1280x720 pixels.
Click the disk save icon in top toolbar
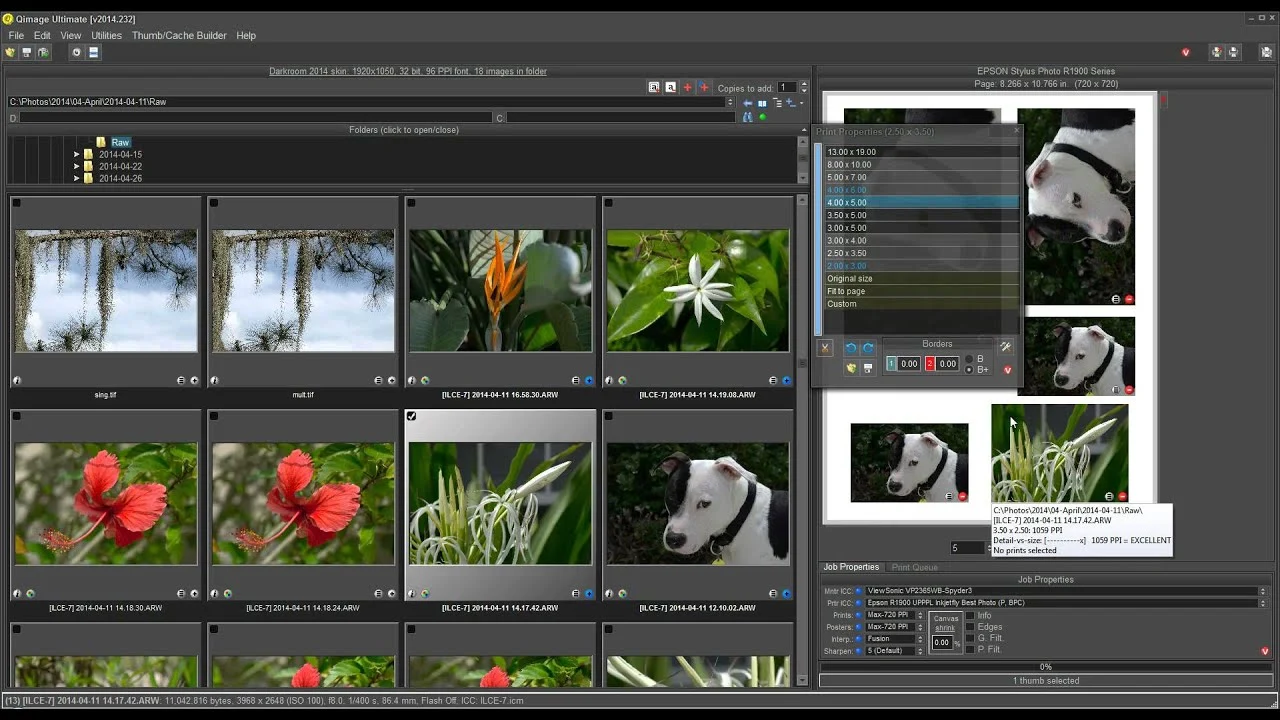27,52
